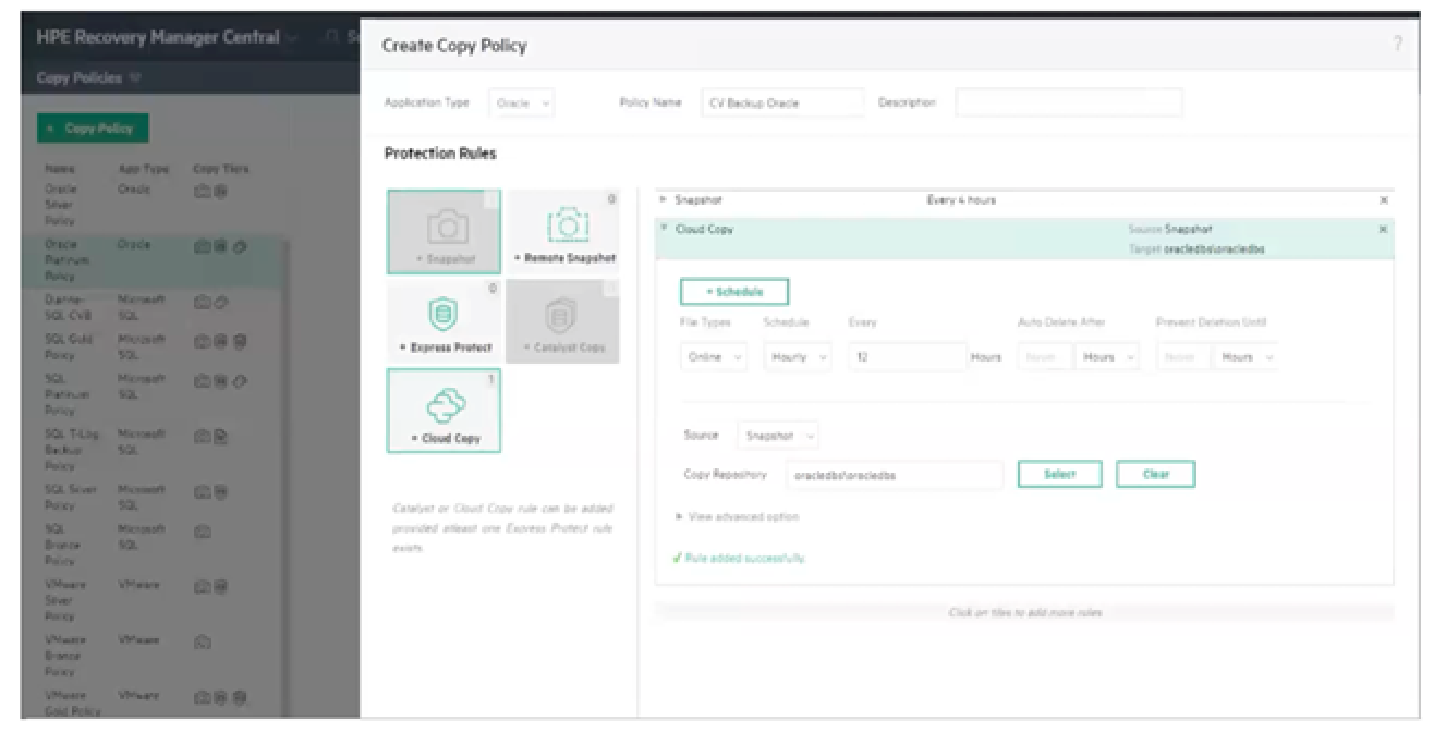Select the Cloud Copy tile

coord(443,411)
